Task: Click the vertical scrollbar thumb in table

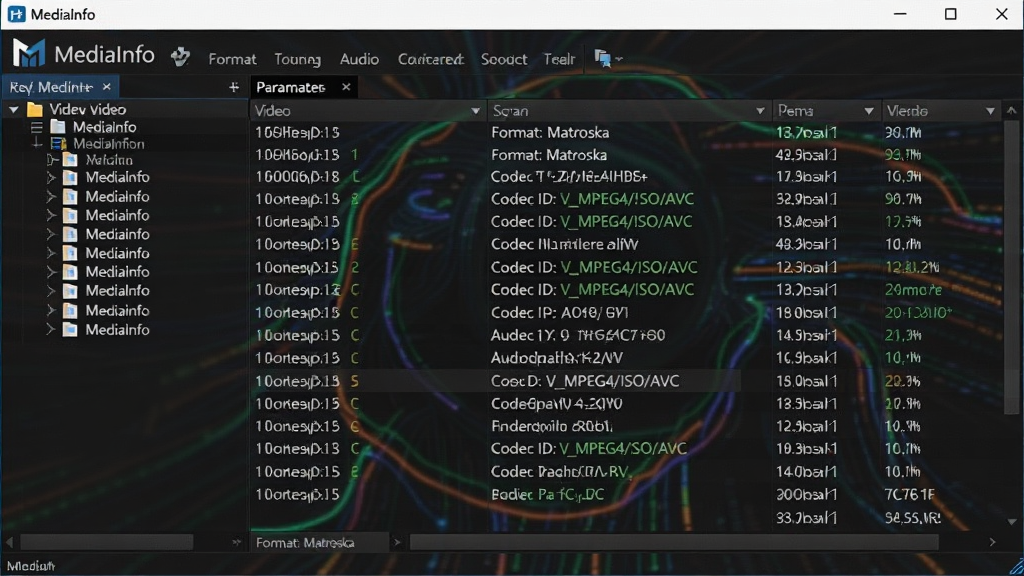Action: click(x=1012, y=267)
